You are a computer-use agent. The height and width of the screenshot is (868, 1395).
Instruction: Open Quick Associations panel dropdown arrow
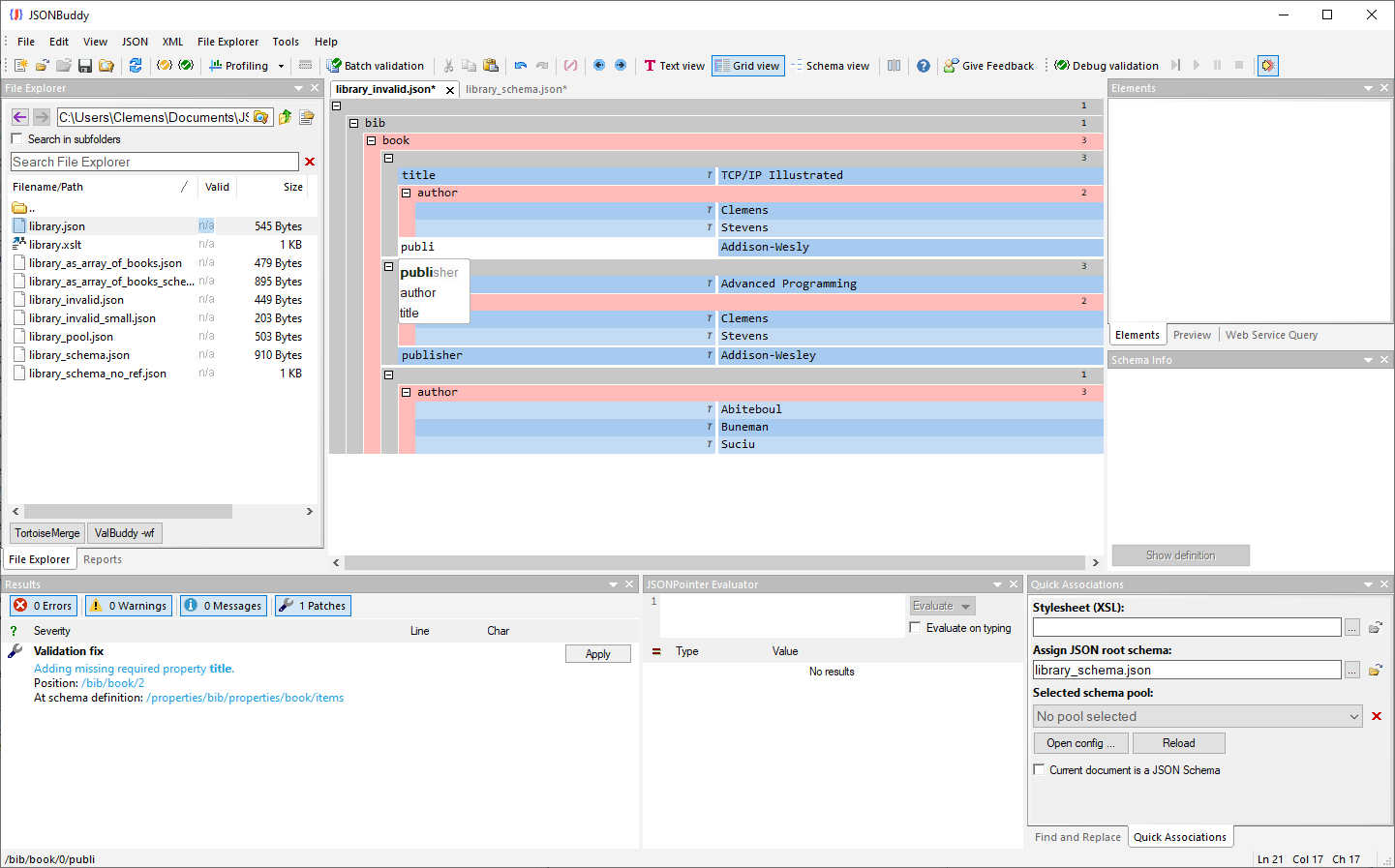pos(1368,584)
